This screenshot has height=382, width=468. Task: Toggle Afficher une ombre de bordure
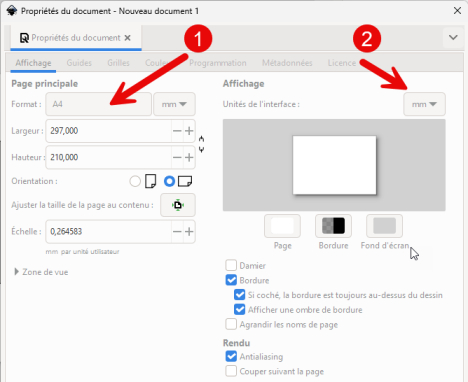[x=239, y=309]
